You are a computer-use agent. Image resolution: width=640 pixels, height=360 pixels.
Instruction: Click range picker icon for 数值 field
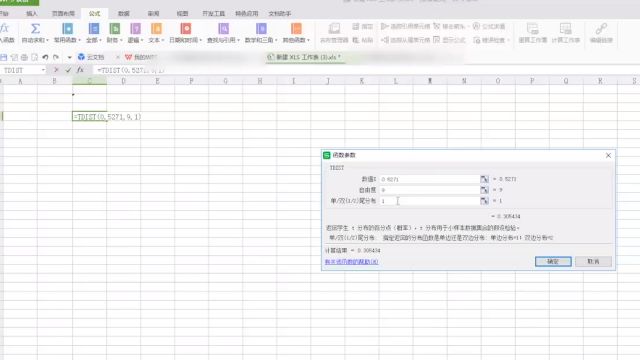tap(484, 179)
